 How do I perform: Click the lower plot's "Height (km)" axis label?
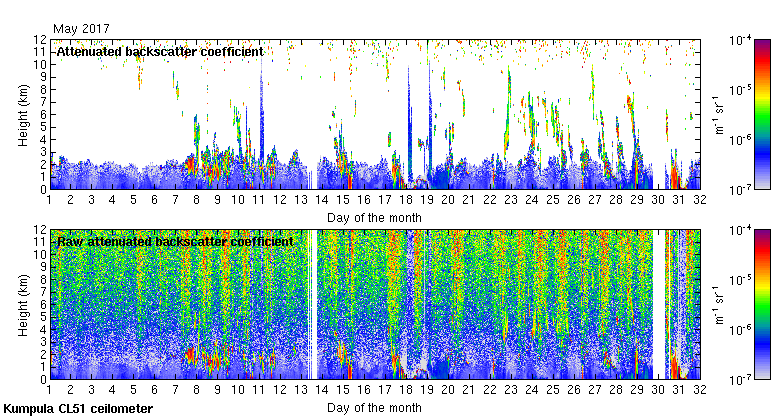click(x=23, y=305)
